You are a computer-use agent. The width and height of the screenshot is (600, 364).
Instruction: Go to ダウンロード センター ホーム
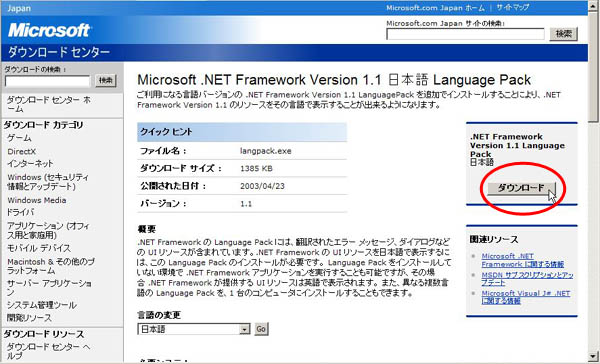tap(49, 104)
